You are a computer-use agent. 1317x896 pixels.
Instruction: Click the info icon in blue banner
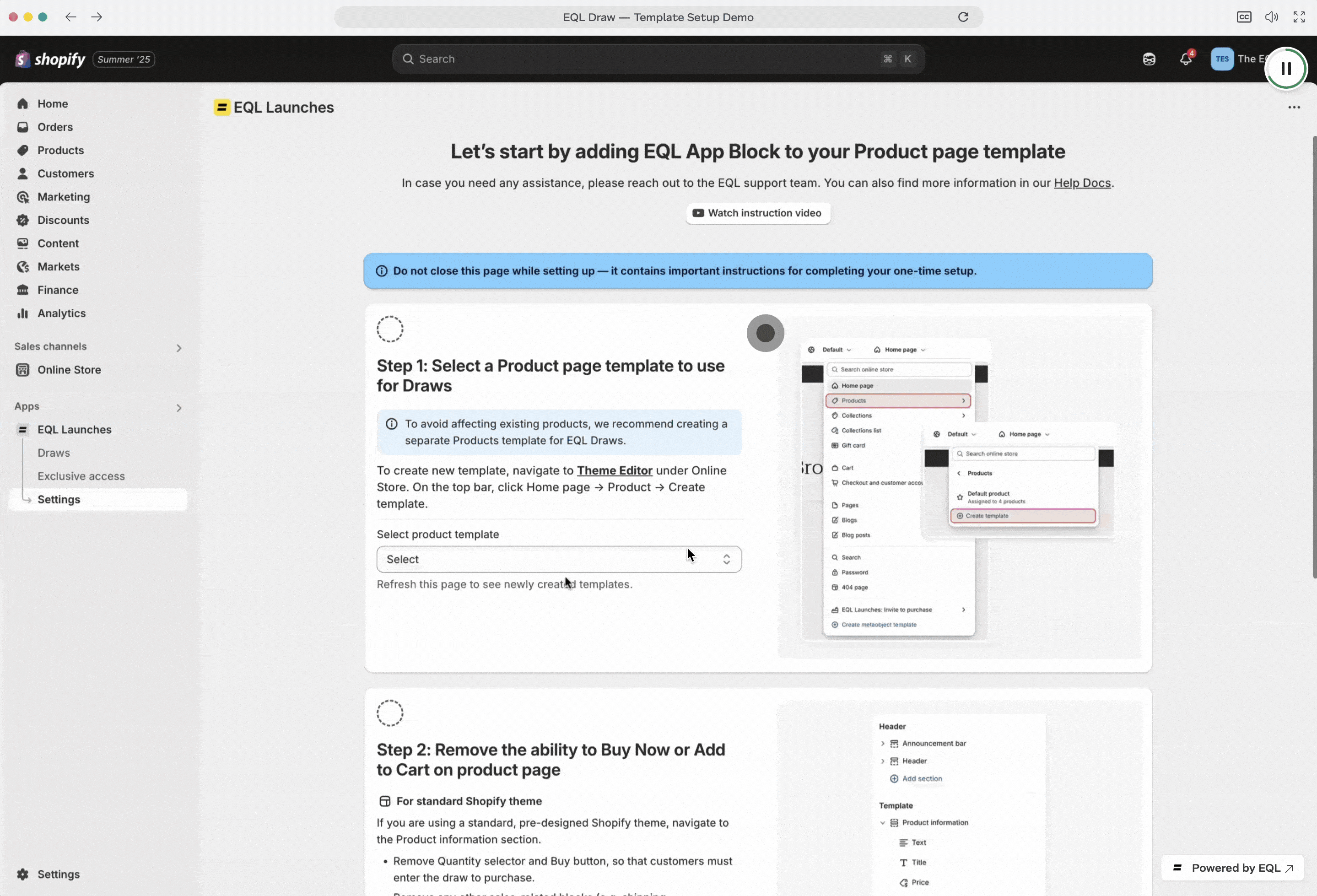click(382, 271)
